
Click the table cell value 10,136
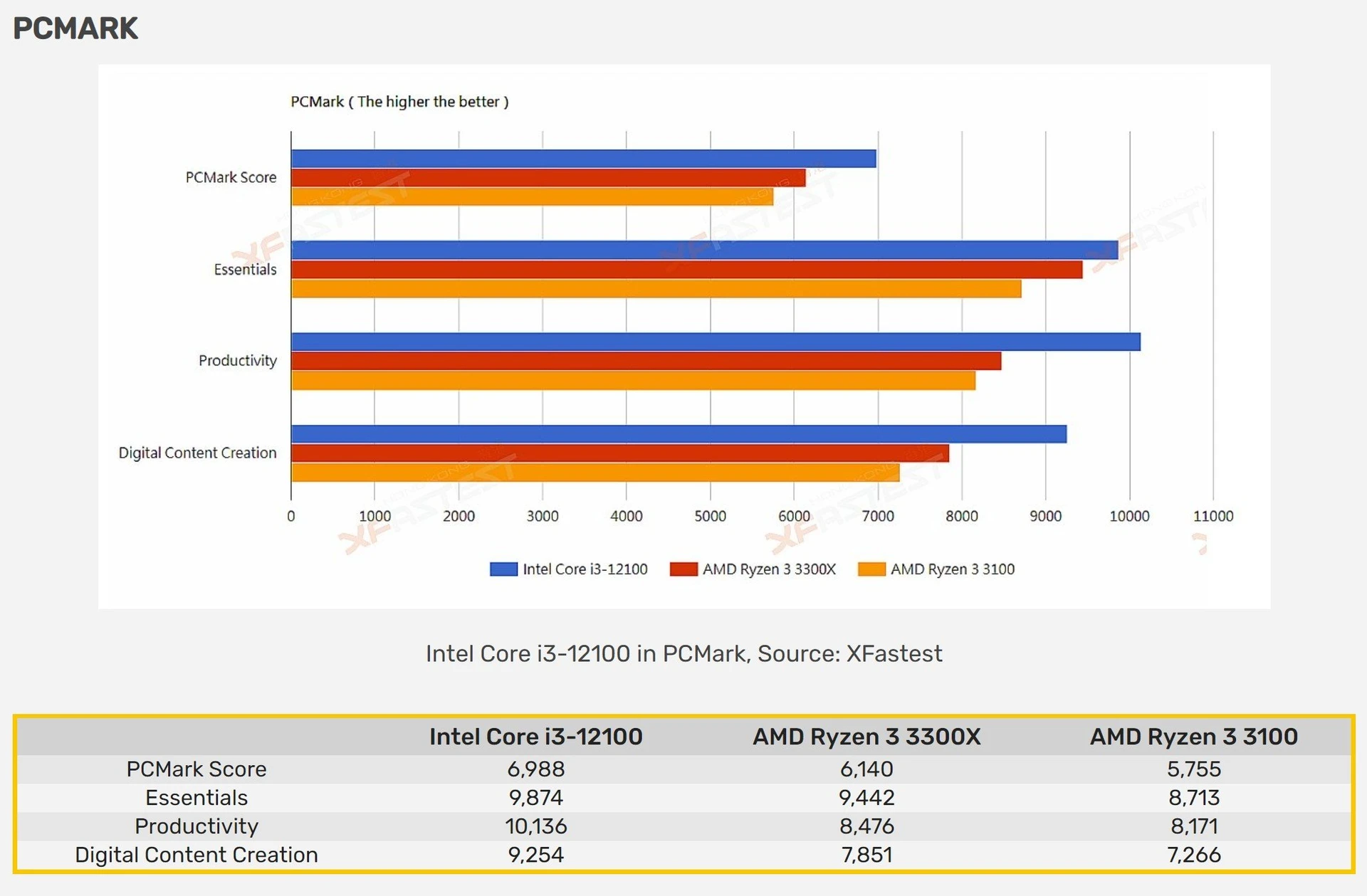pyautogui.click(x=536, y=826)
